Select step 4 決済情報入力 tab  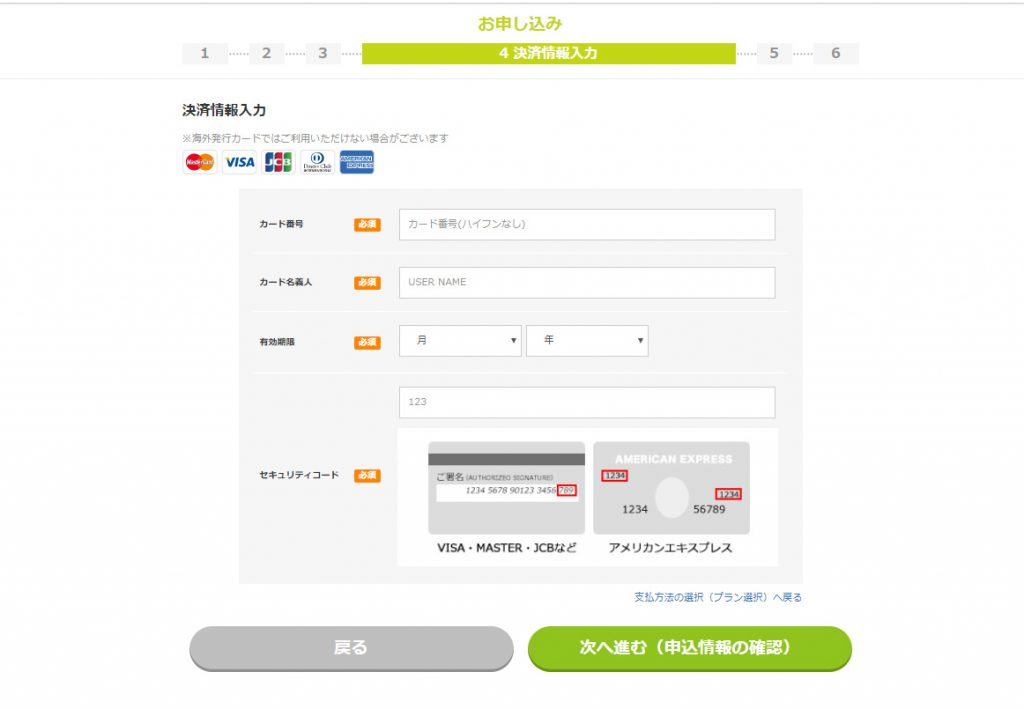pyautogui.click(x=549, y=54)
